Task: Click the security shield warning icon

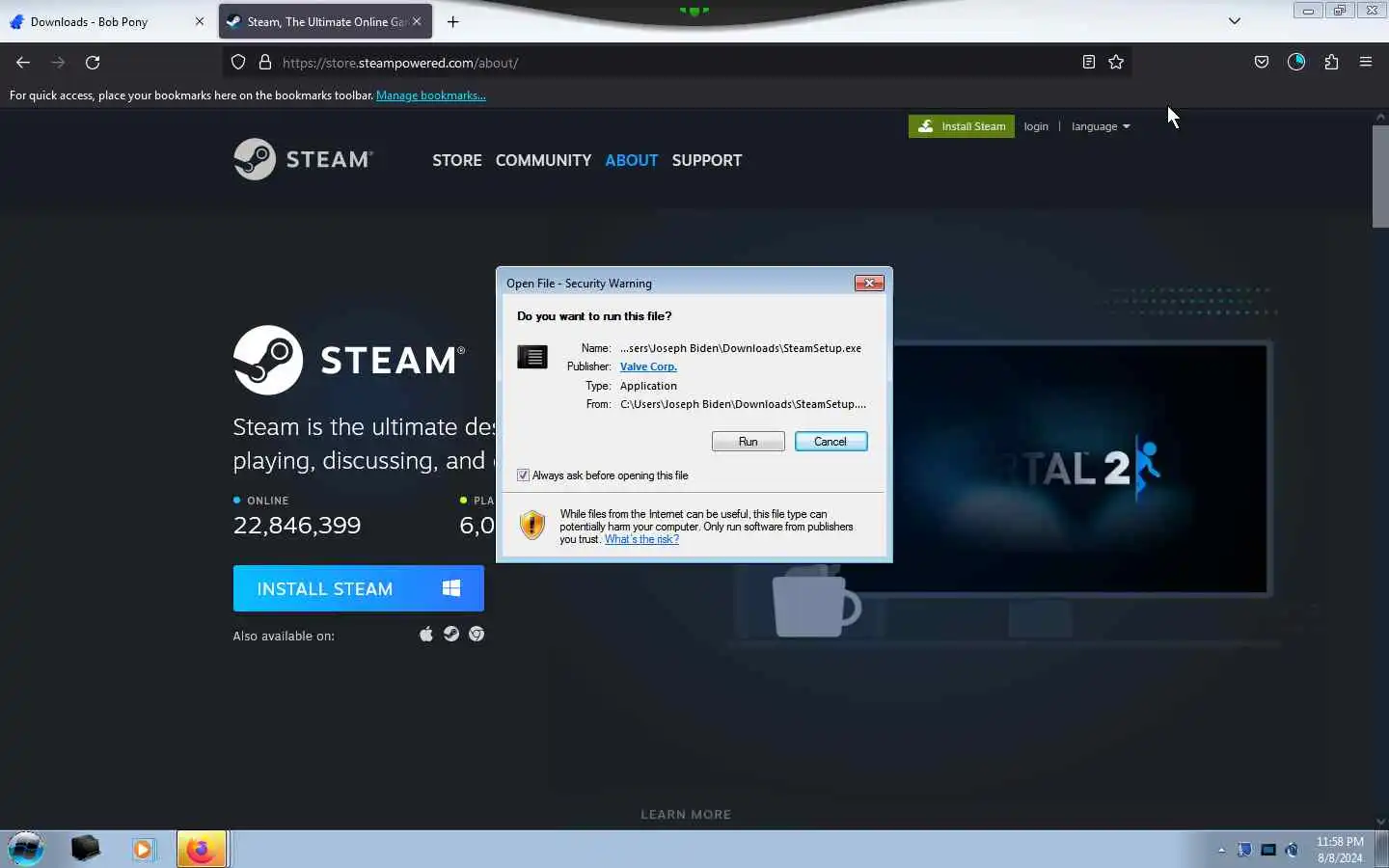Action: [x=532, y=525]
